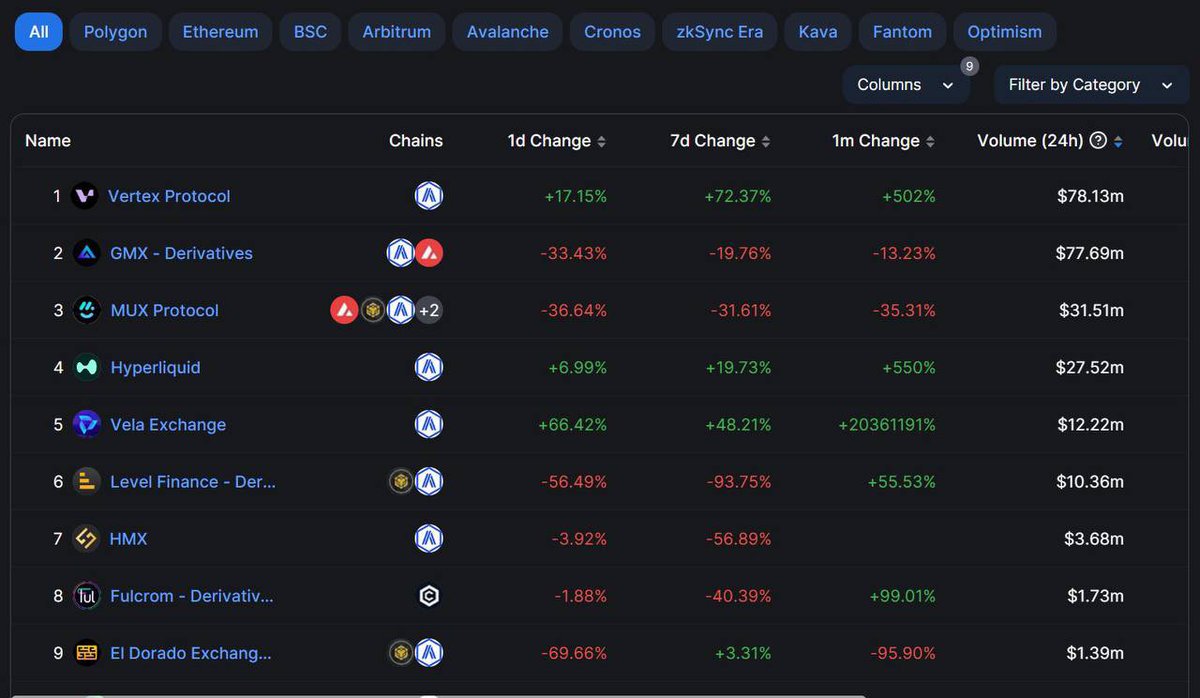Sort the table by 7d Change

click(720, 141)
